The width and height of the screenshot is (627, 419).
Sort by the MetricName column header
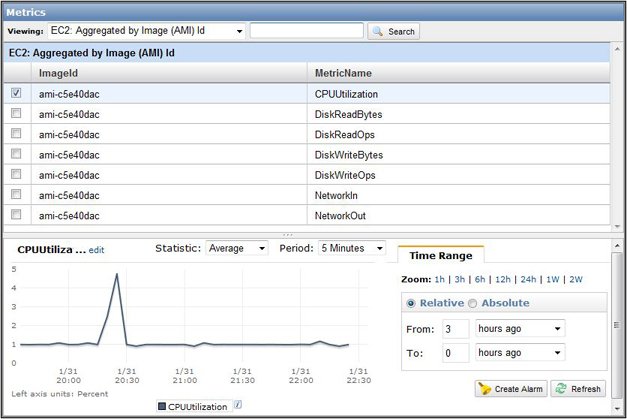(x=459, y=73)
